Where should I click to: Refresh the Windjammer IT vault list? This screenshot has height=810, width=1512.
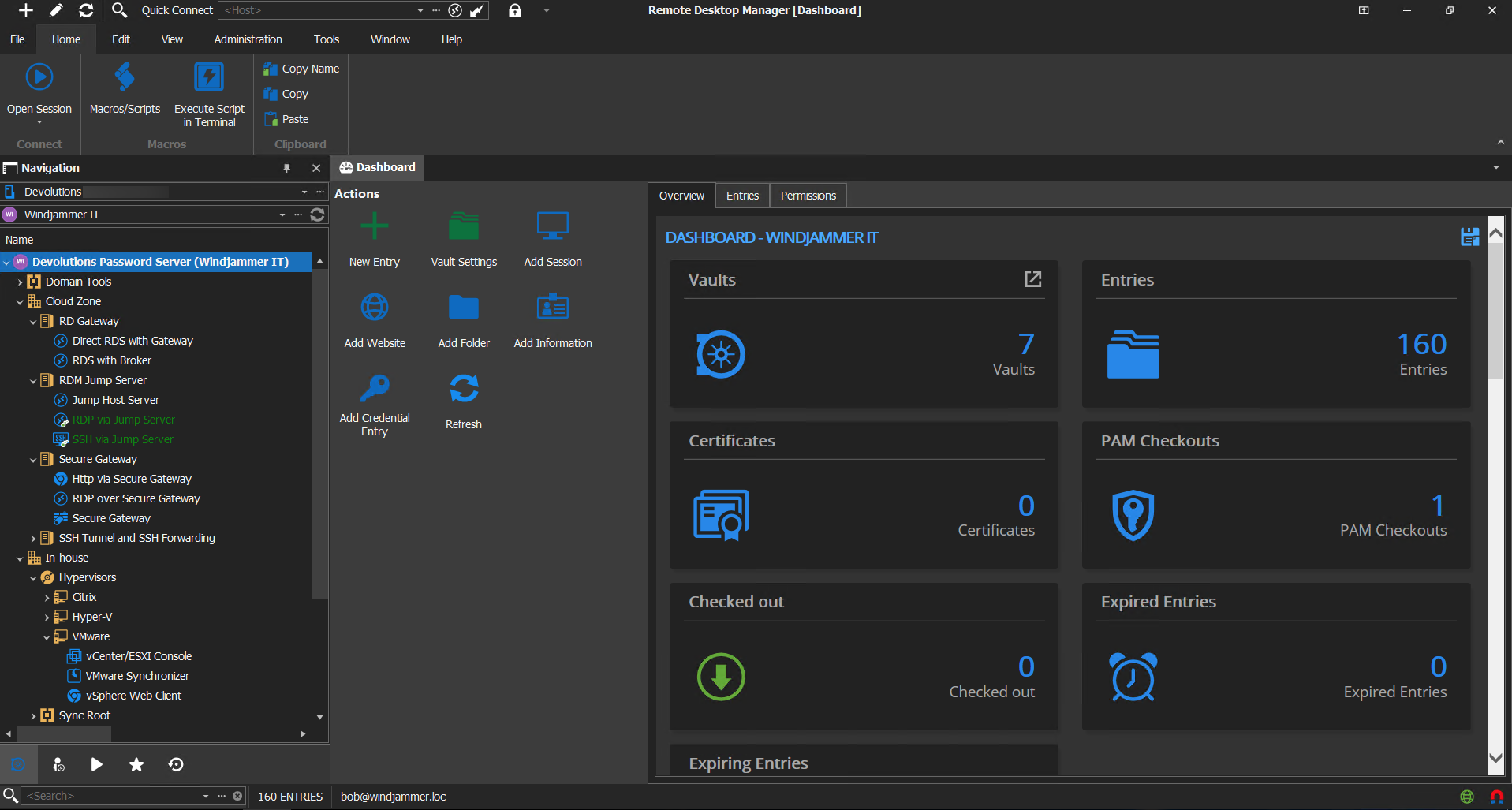318,215
